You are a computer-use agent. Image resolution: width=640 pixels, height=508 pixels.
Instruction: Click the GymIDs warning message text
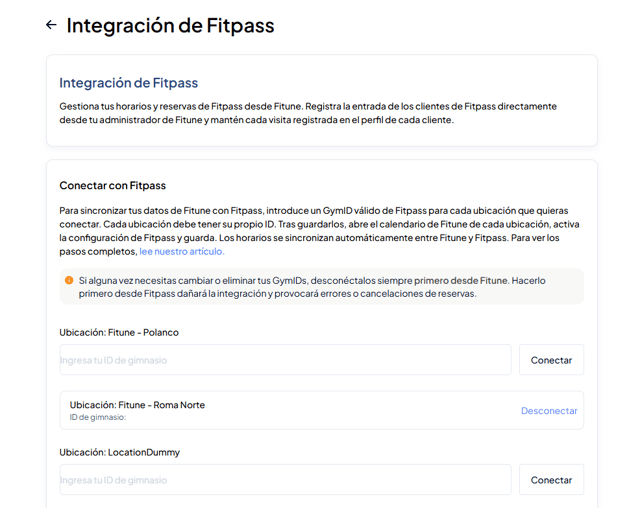(312, 287)
